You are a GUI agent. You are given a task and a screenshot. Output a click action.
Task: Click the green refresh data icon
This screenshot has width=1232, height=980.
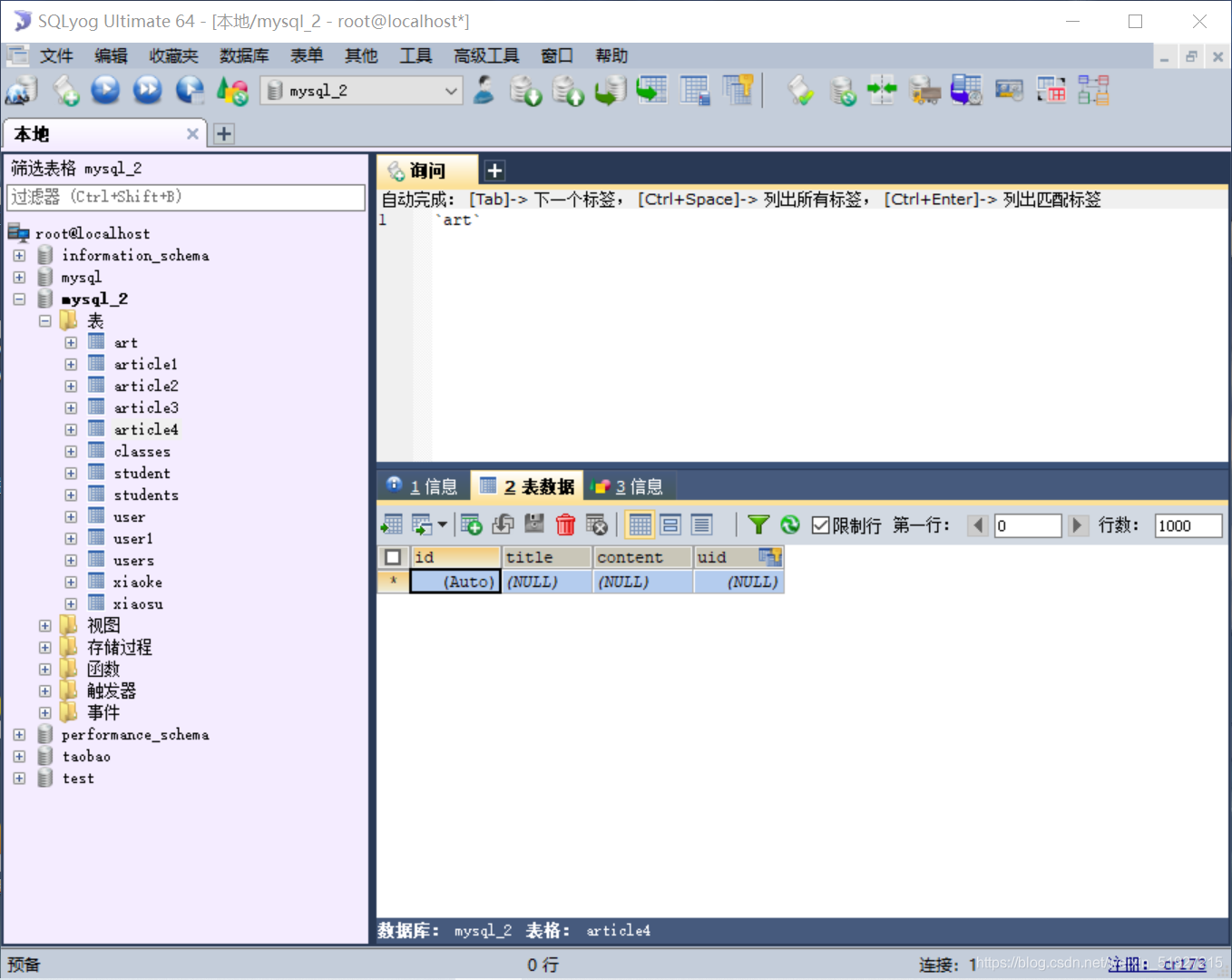(x=790, y=524)
